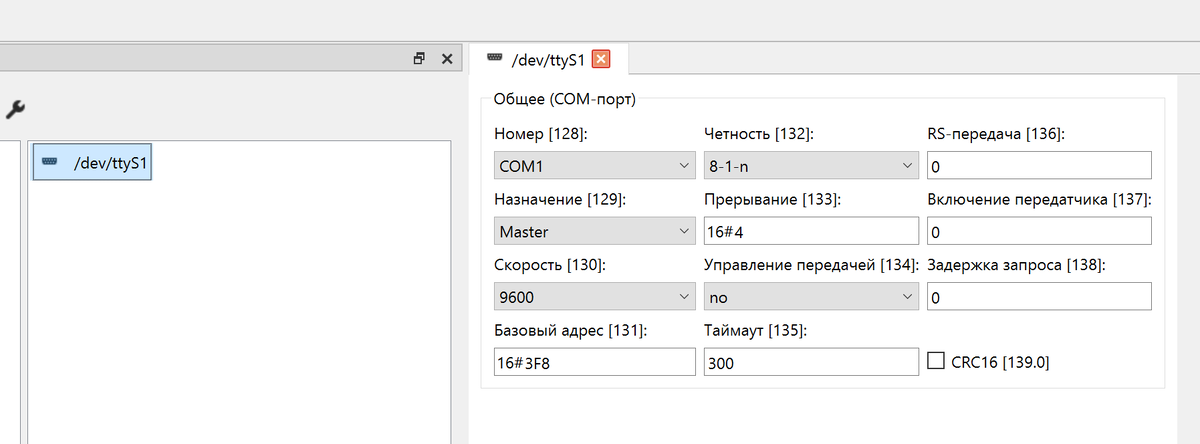
Task: Close the /dev/ttyS1 tab with red X
Action: pyautogui.click(x=601, y=59)
